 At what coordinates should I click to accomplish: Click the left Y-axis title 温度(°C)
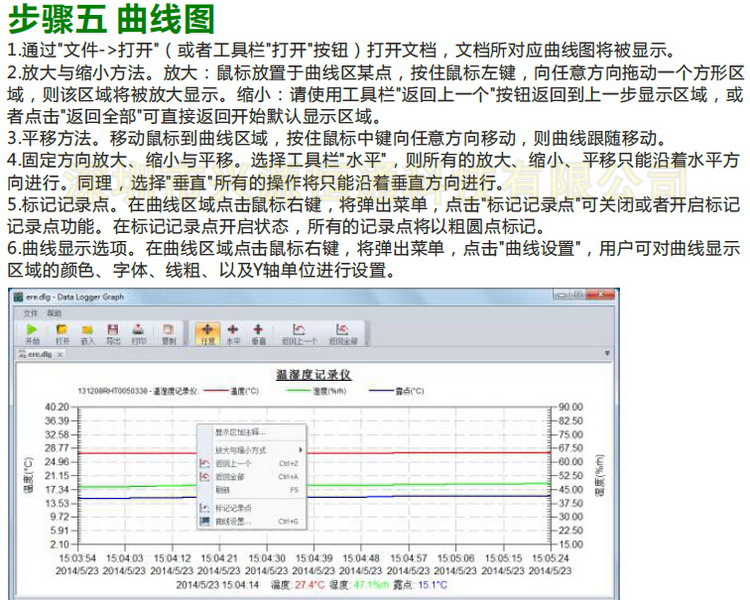[29, 475]
